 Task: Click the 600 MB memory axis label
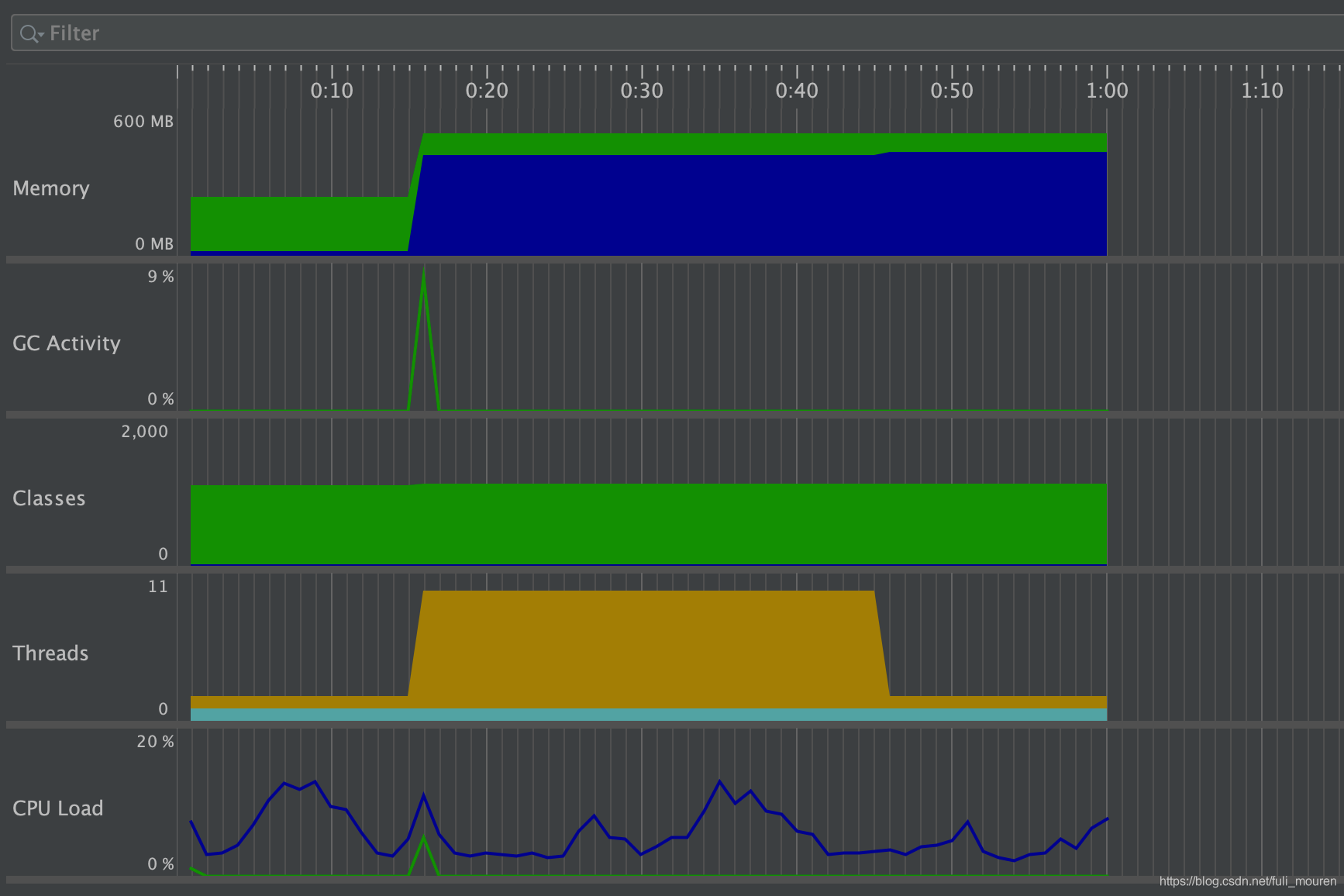143,122
